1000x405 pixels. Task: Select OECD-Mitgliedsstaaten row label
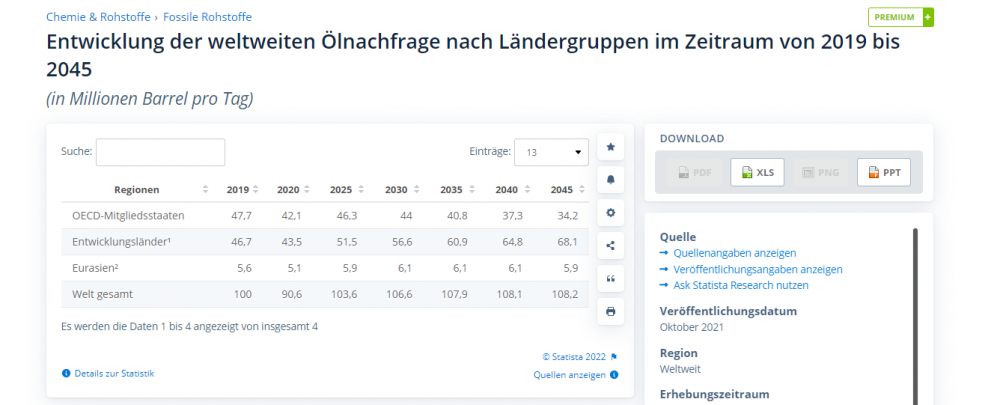[128, 216]
